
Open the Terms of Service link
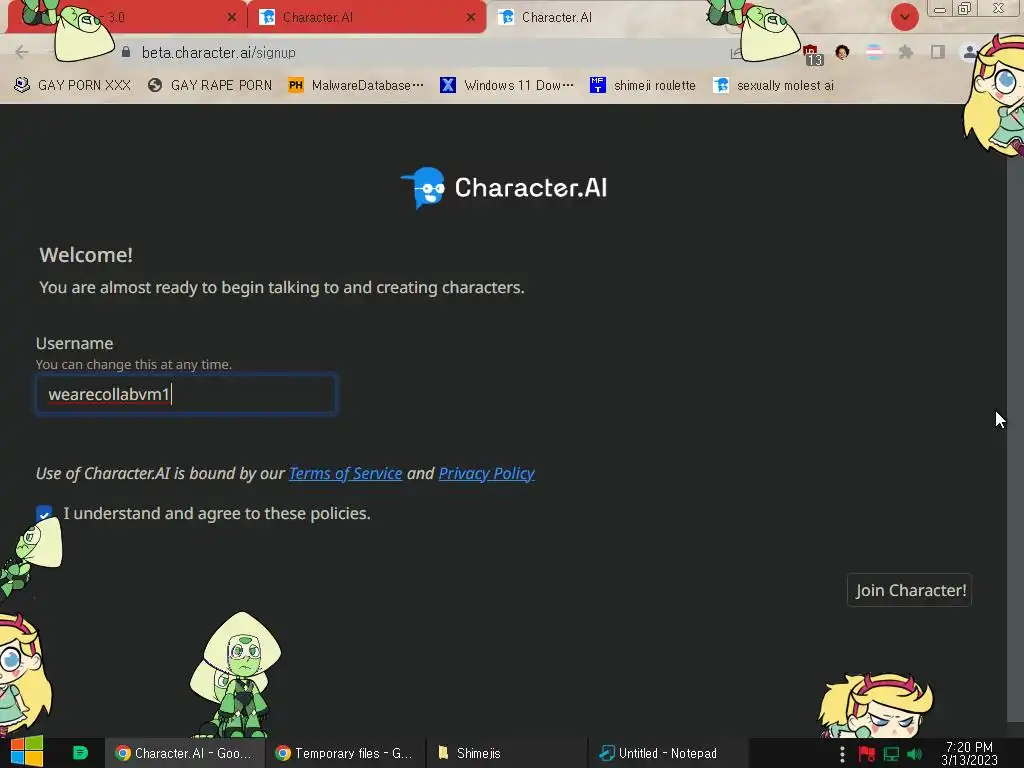click(x=345, y=473)
